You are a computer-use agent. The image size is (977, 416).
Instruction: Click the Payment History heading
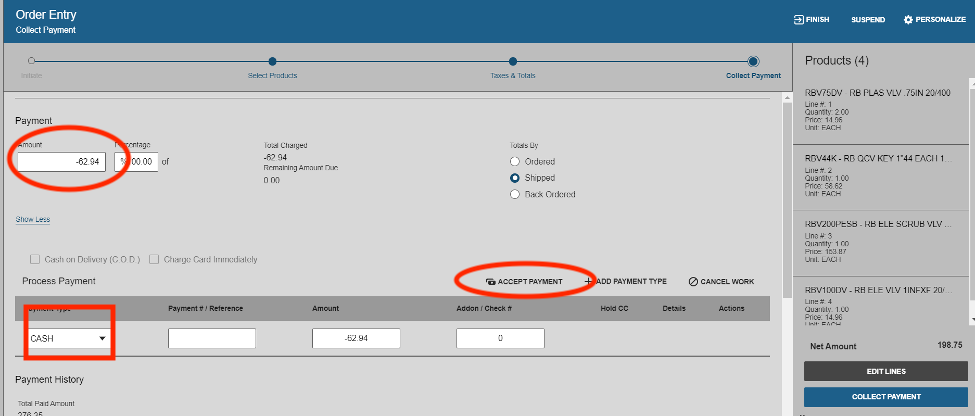49,379
